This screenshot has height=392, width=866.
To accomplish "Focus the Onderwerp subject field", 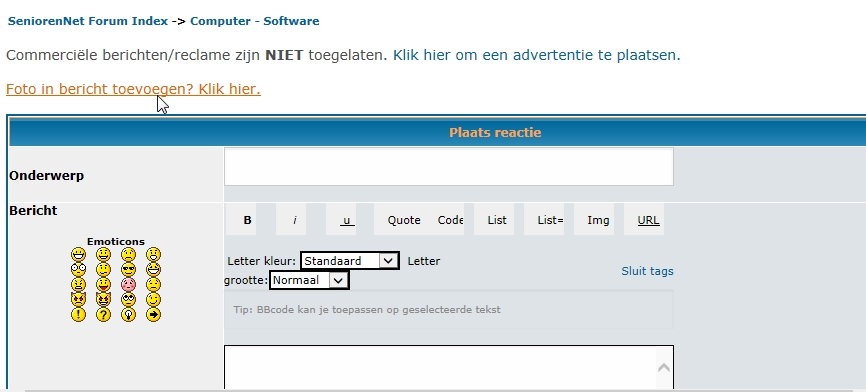I will (448, 167).
